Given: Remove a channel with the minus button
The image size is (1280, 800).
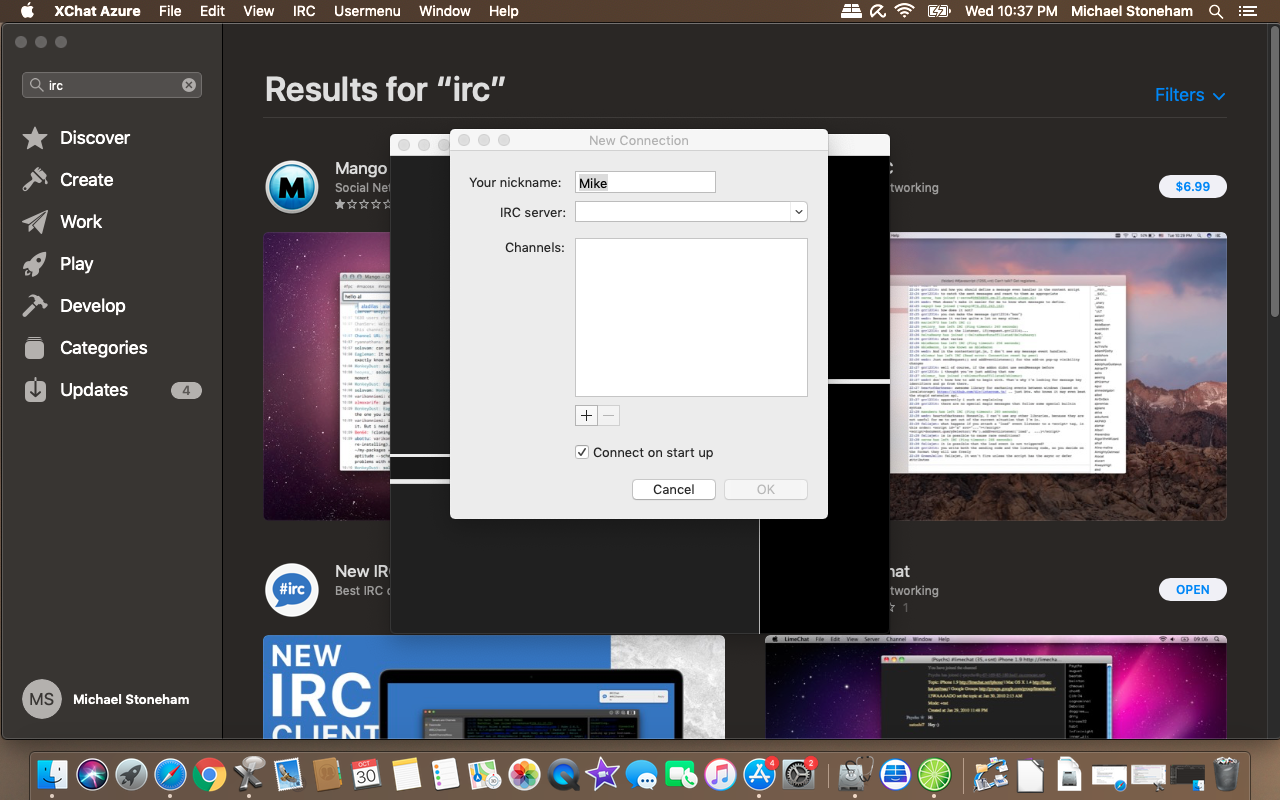Looking at the screenshot, I should pyautogui.click(x=609, y=415).
